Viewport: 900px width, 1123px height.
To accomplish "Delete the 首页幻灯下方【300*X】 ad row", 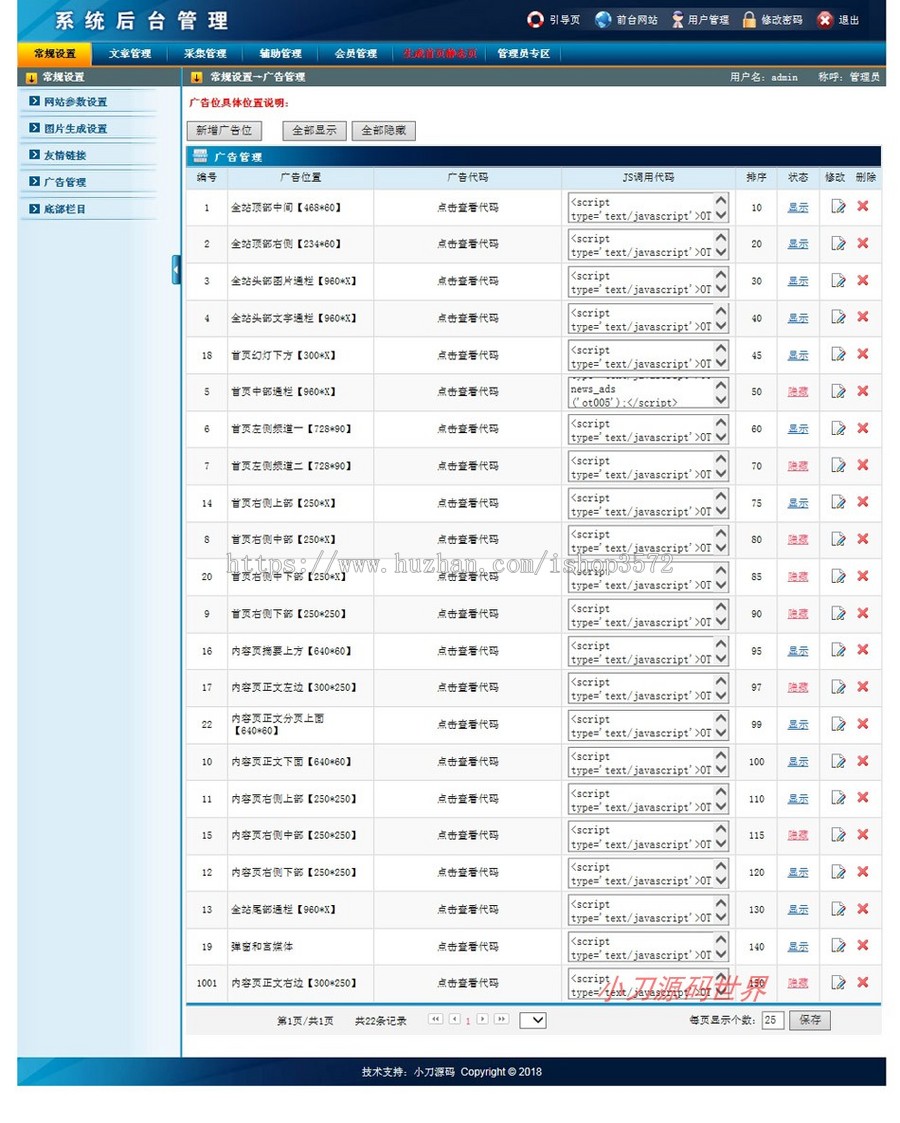I will (863, 355).
